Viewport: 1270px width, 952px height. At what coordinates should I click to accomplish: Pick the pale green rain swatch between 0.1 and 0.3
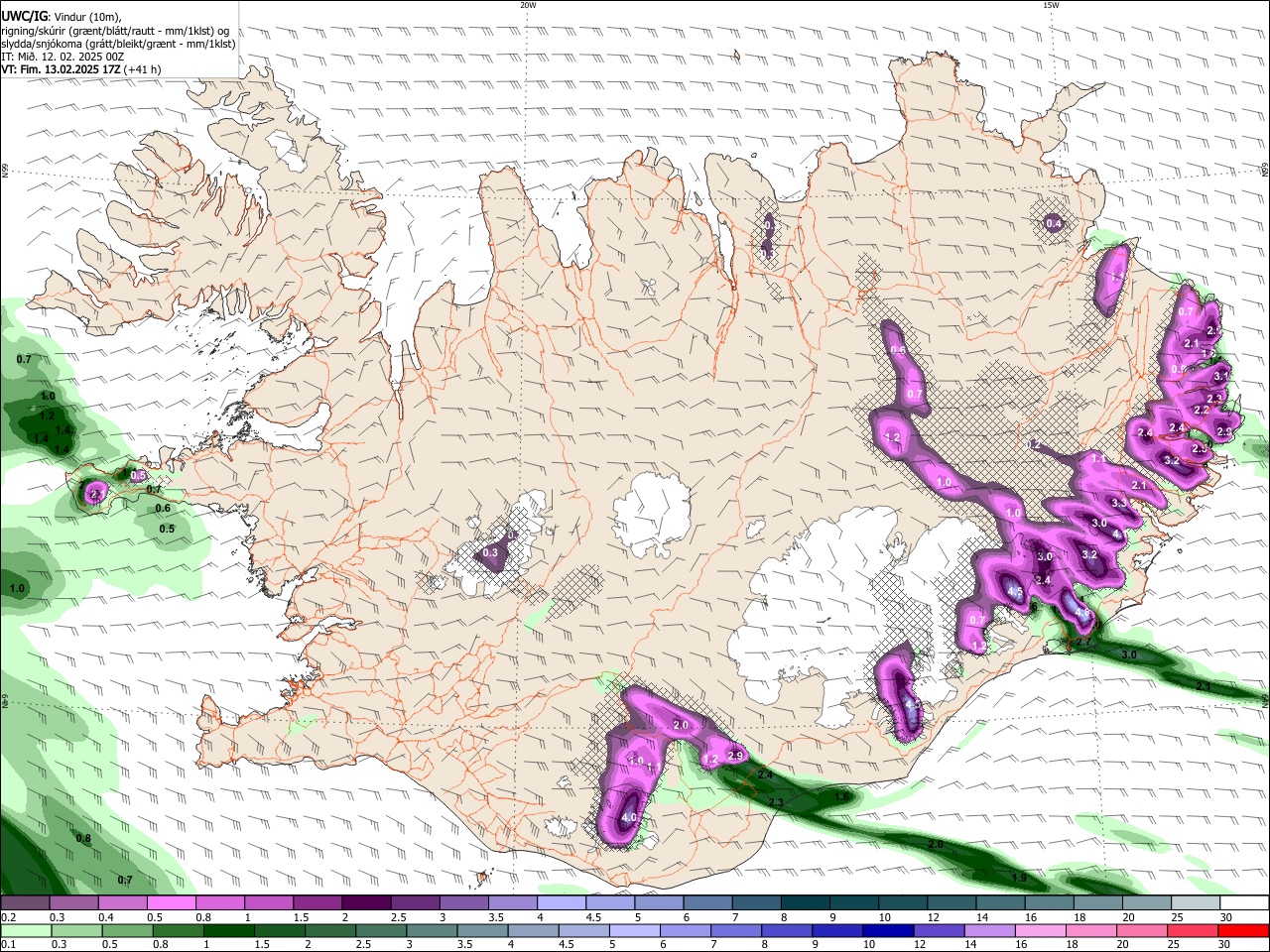pyautogui.click(x=25, y=931)
